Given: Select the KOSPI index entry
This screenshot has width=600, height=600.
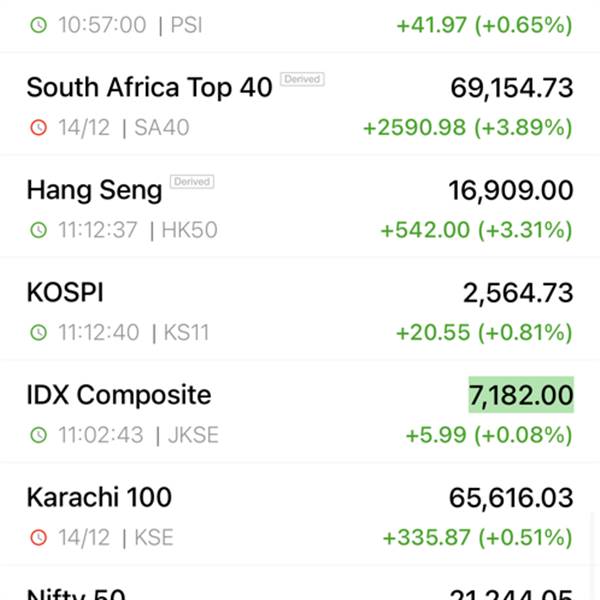Looking at the screenshot, I should pos(300,309).
